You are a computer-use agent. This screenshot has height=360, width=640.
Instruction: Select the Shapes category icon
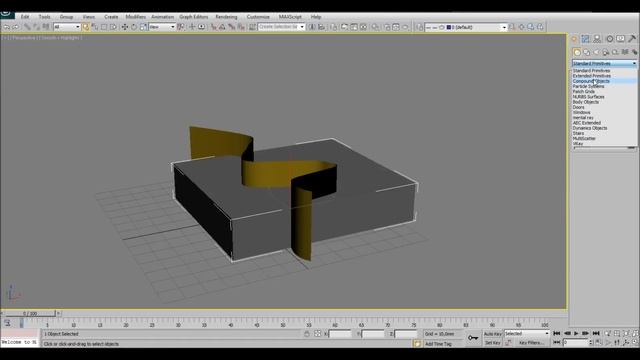pyautogui.click(x=587, y=52)
